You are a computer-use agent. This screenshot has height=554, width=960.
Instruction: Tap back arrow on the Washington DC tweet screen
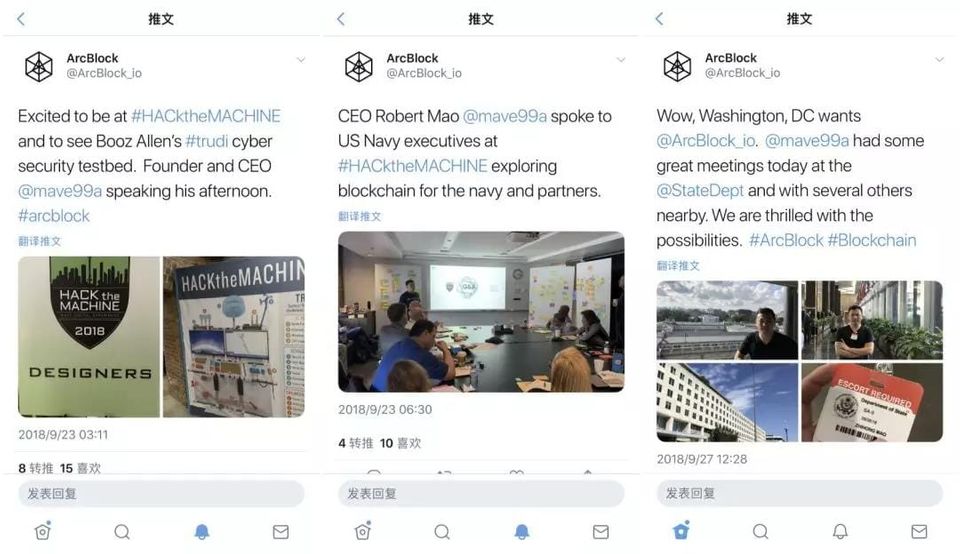(x=659, y=19)
